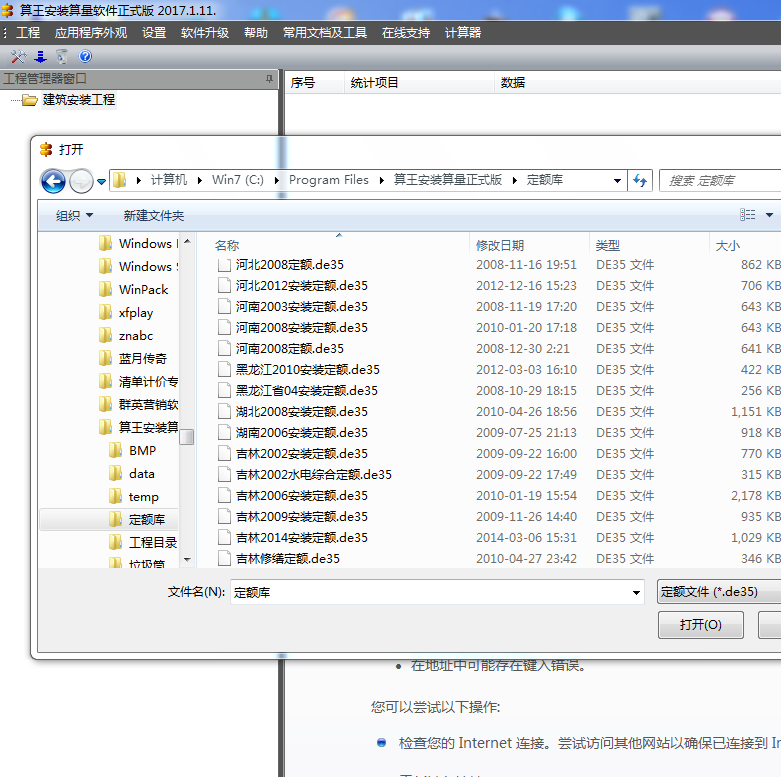Open the 常用文档及工具 menu

[x=325, y=33]
